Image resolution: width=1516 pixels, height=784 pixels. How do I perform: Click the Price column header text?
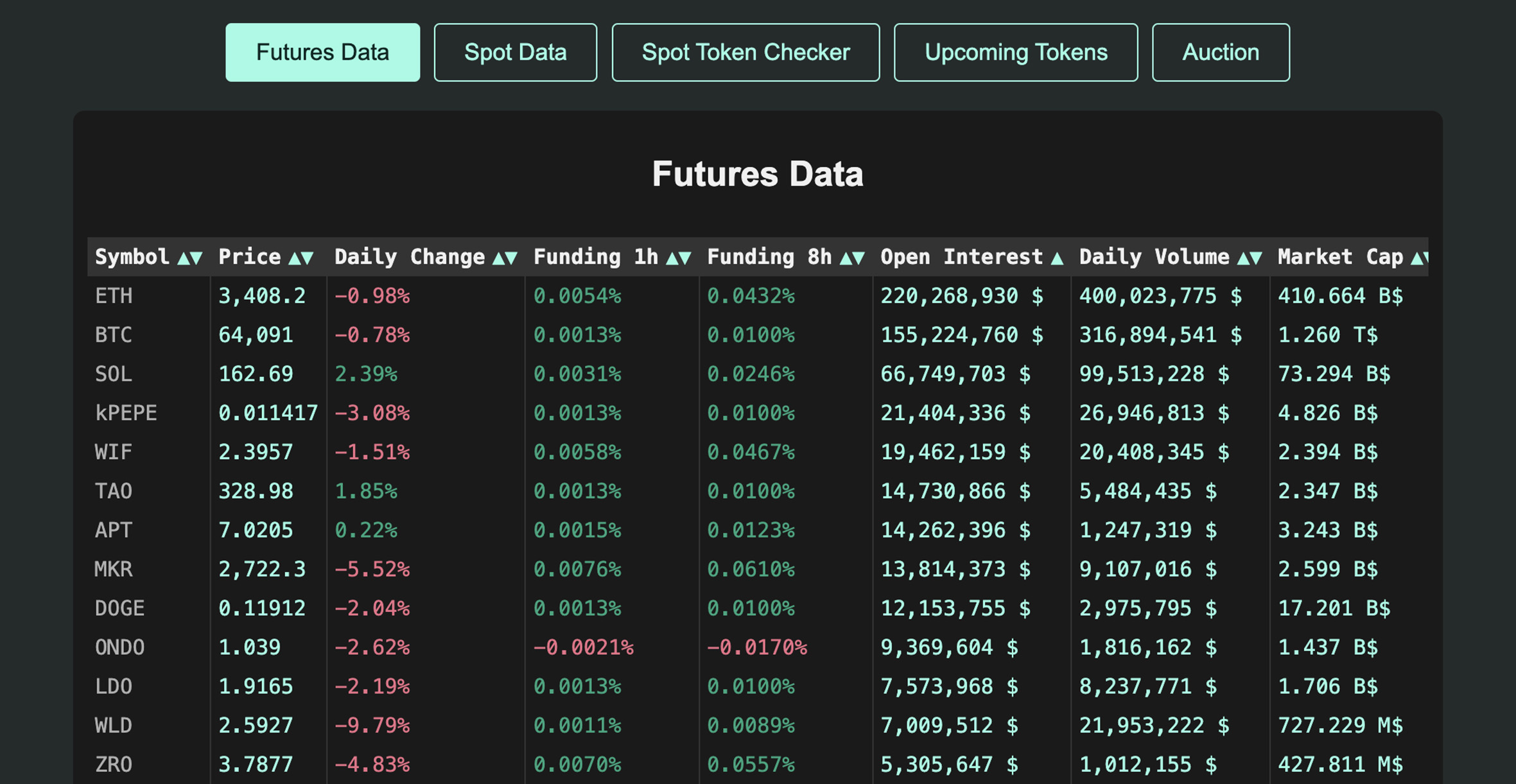click(250, 257)
